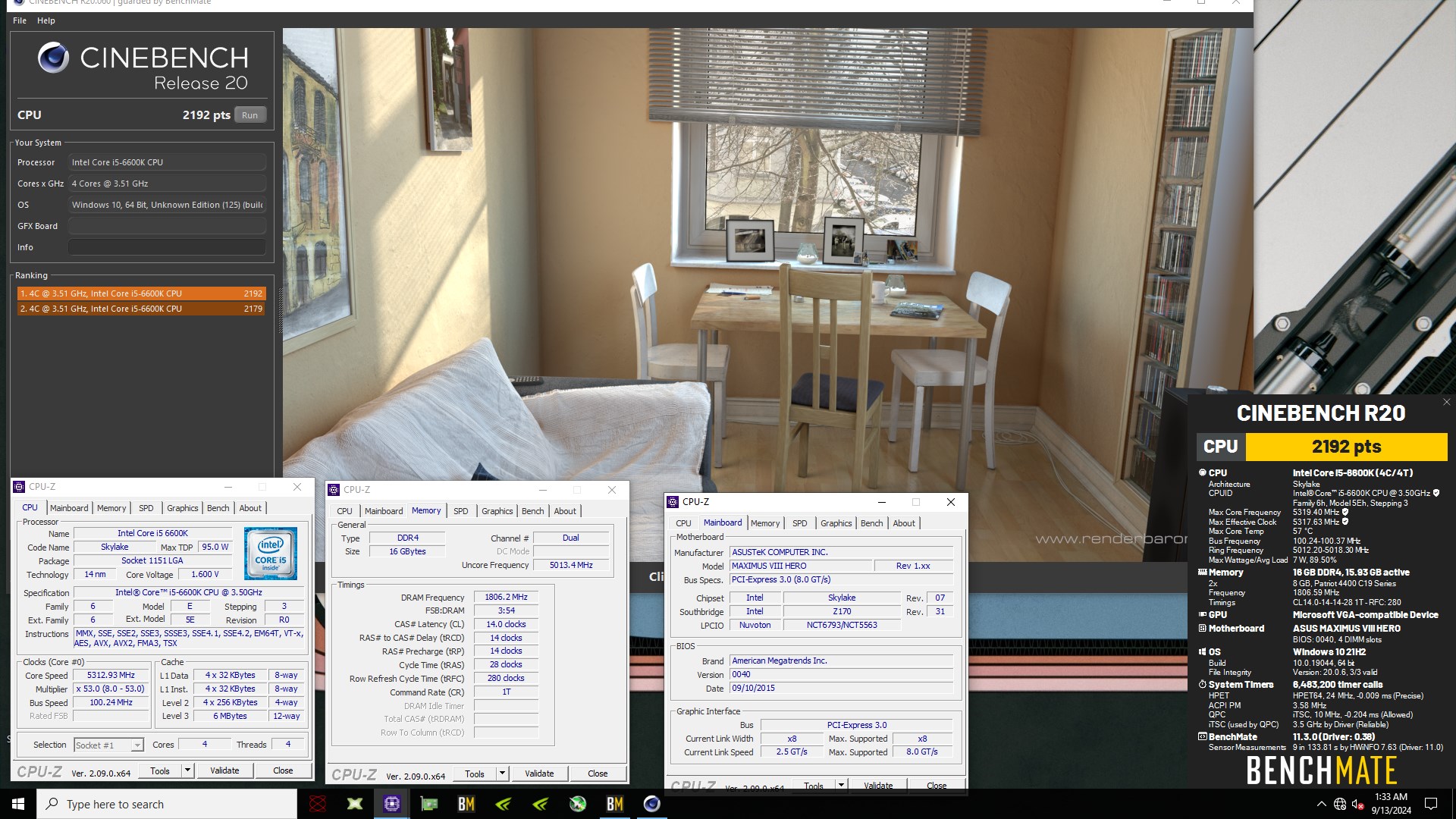Click the window icon of the Memory CPU-Z window
The image size is (1456, 819).
click(334, 490)
